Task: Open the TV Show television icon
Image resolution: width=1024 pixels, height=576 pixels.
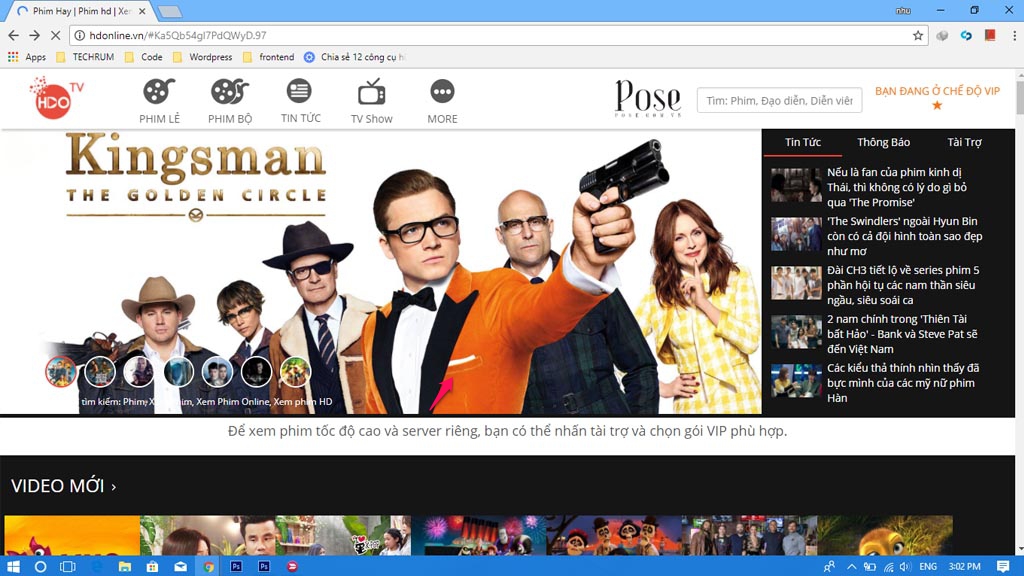Action: click(x=371, y=91)
